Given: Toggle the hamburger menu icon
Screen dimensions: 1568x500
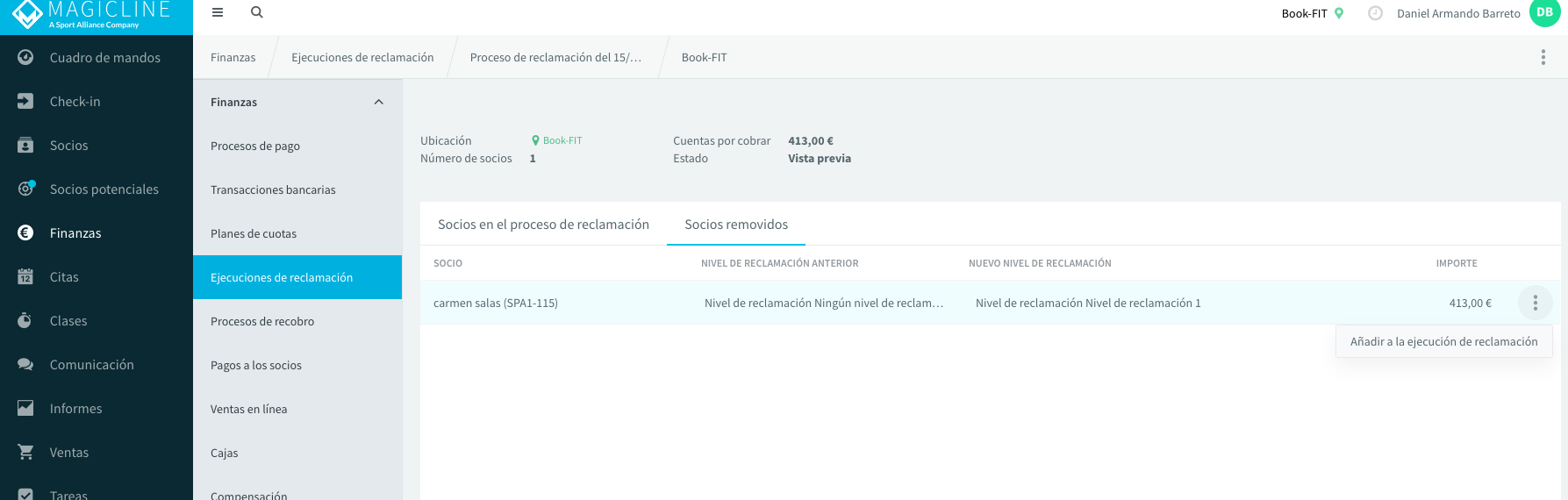Looking at the screenshot, I should (x=218, y=12).
